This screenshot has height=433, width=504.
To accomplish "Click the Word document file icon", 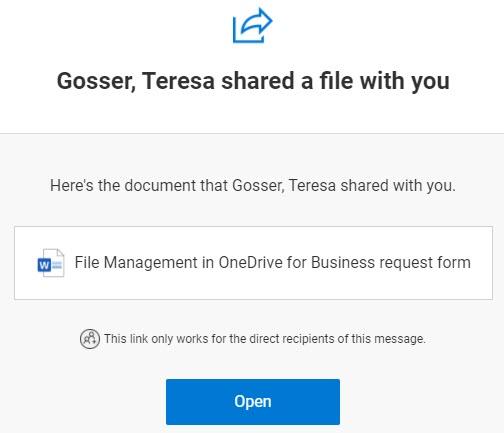I will pyautogui.click(x=51, y=263).
